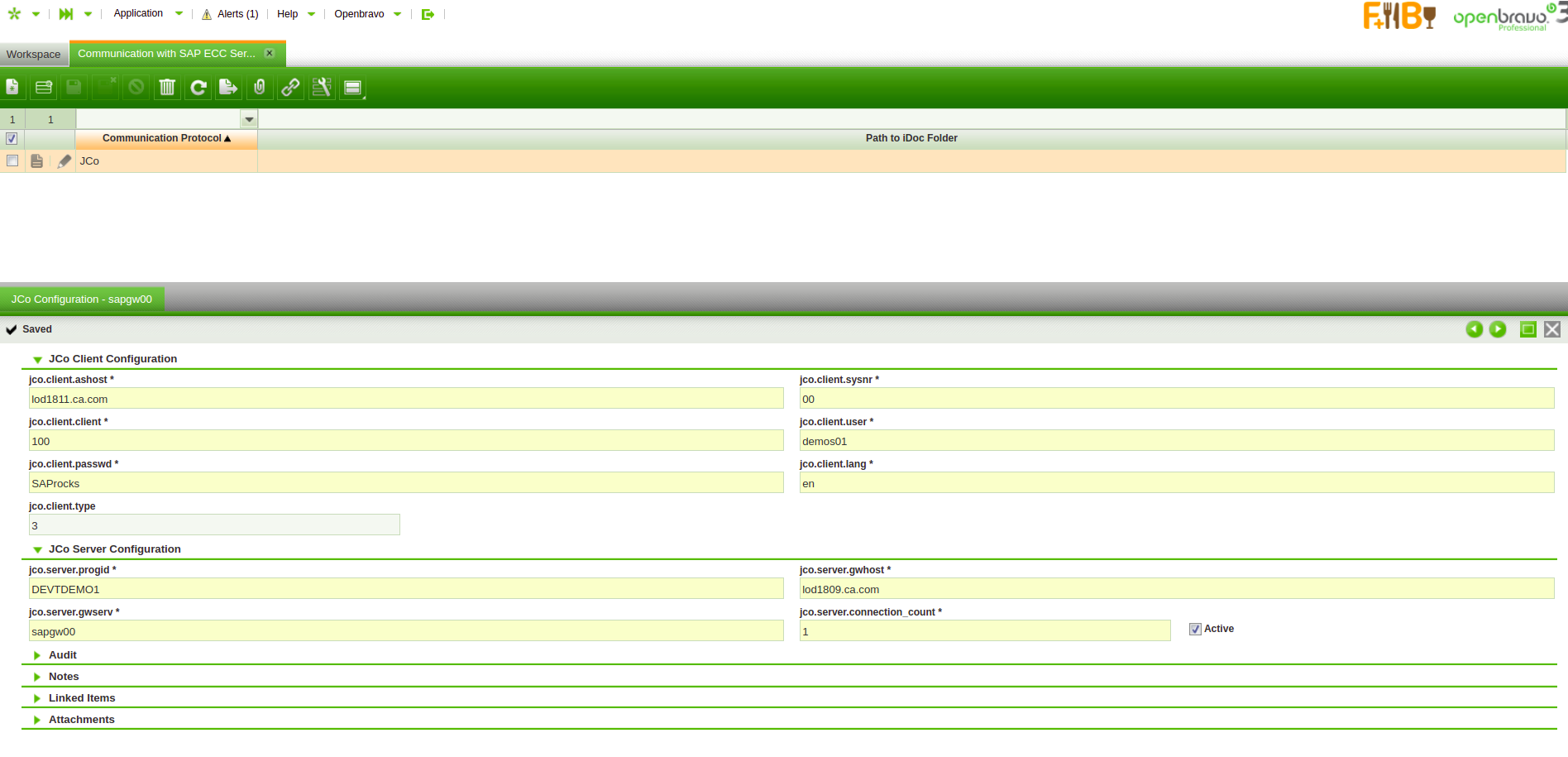The image size is (1568, 757).
Task: Click the jco.client.type field
Action: [x=214, y=525]
